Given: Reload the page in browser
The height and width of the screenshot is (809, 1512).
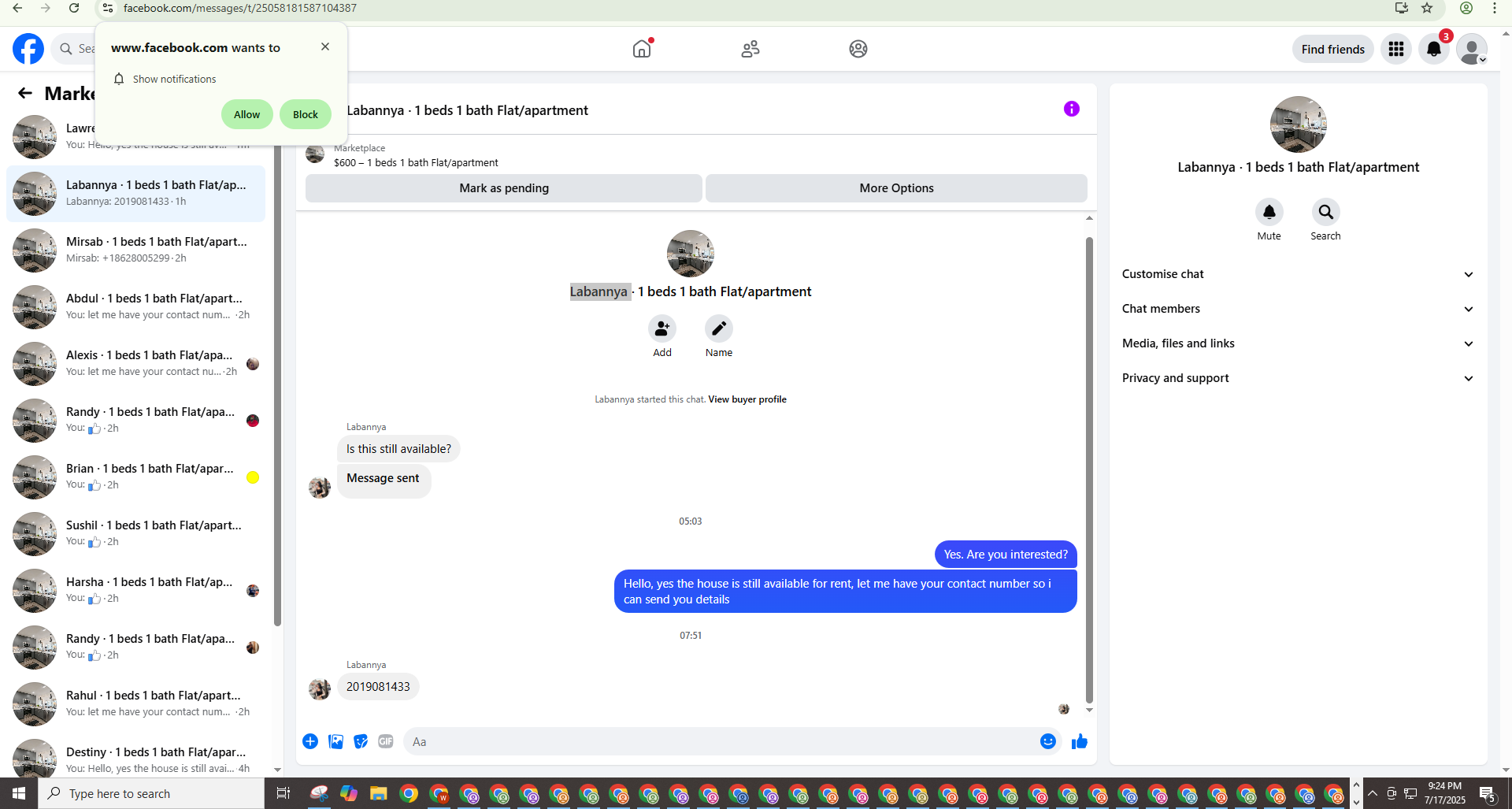Looking at the screenshot, I should coord(74,8).
